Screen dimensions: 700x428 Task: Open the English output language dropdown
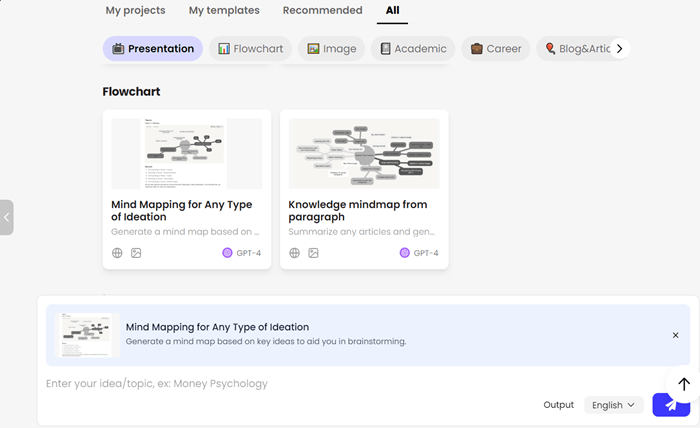pos(613,405)
